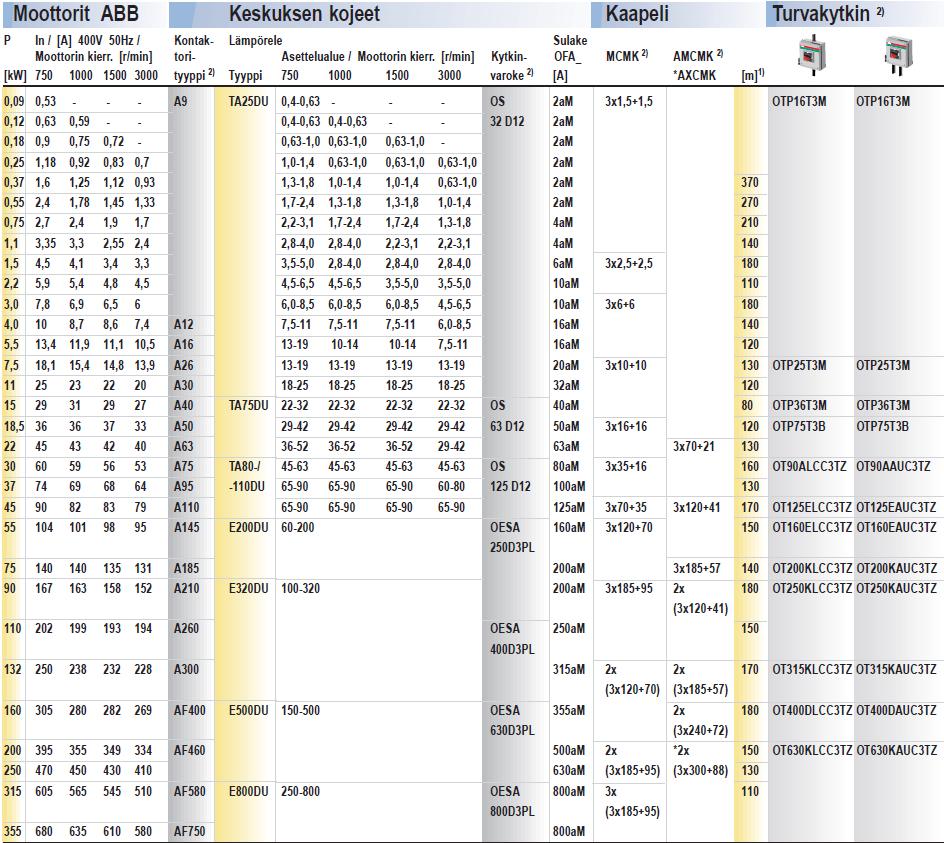The height and width of the screenshot is (843, 944).
Task: Click the '125aM' fuse value
Action: (569, 508)
